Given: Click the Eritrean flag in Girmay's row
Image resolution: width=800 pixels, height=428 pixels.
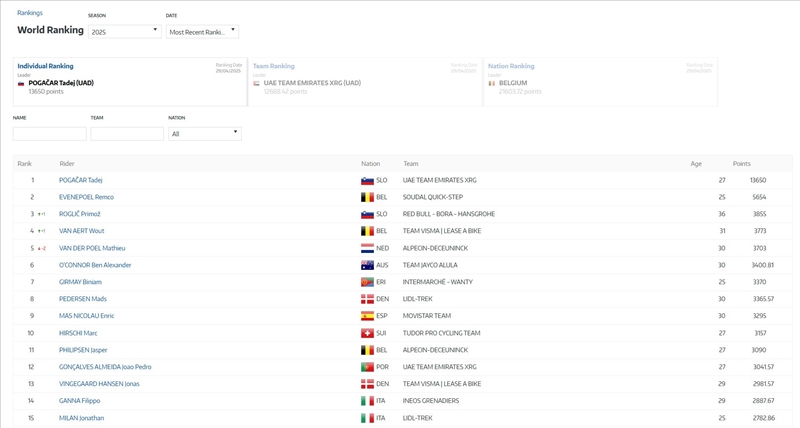Looking at the screenshot, I should 367,282.
